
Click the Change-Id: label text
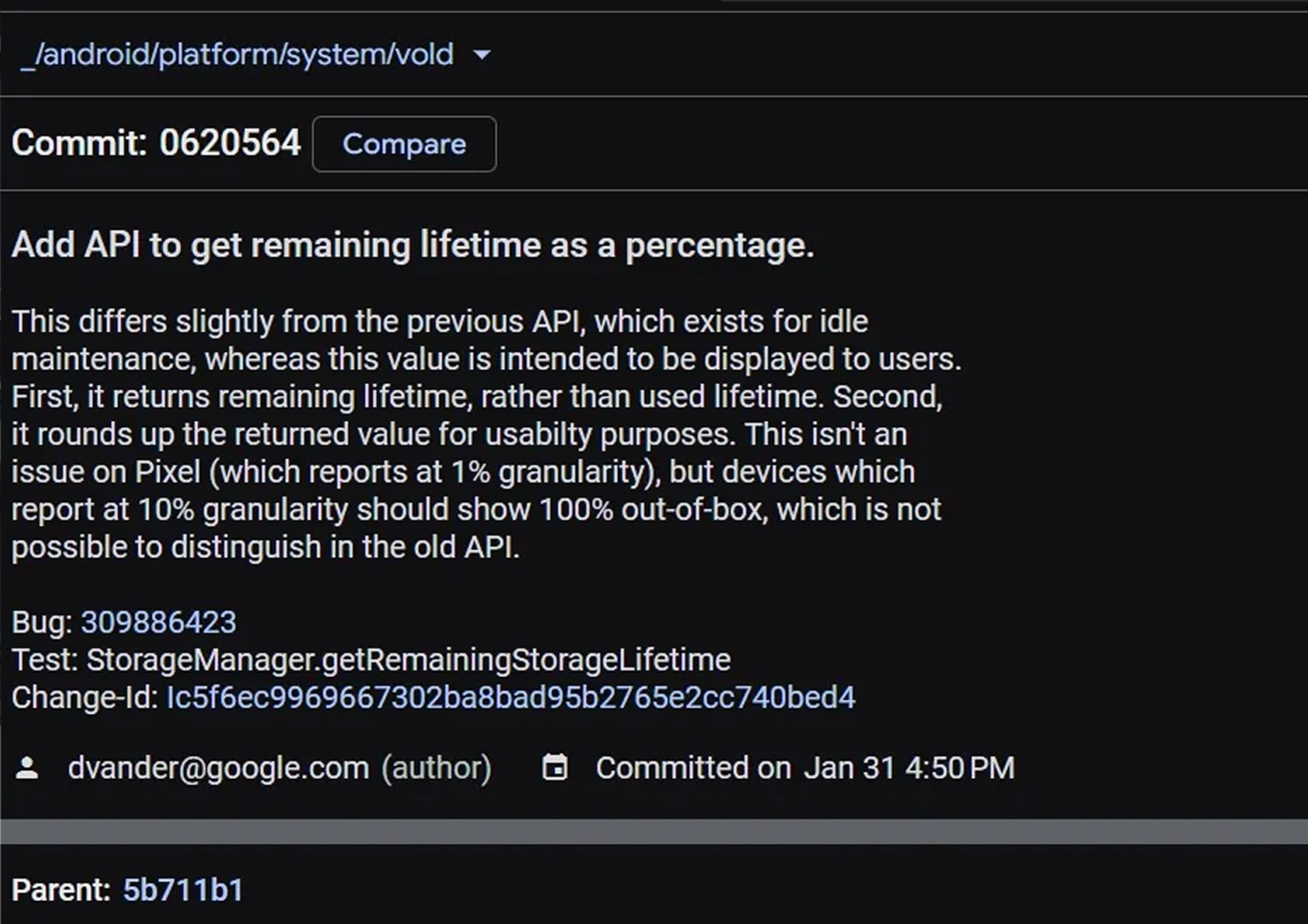85,697
